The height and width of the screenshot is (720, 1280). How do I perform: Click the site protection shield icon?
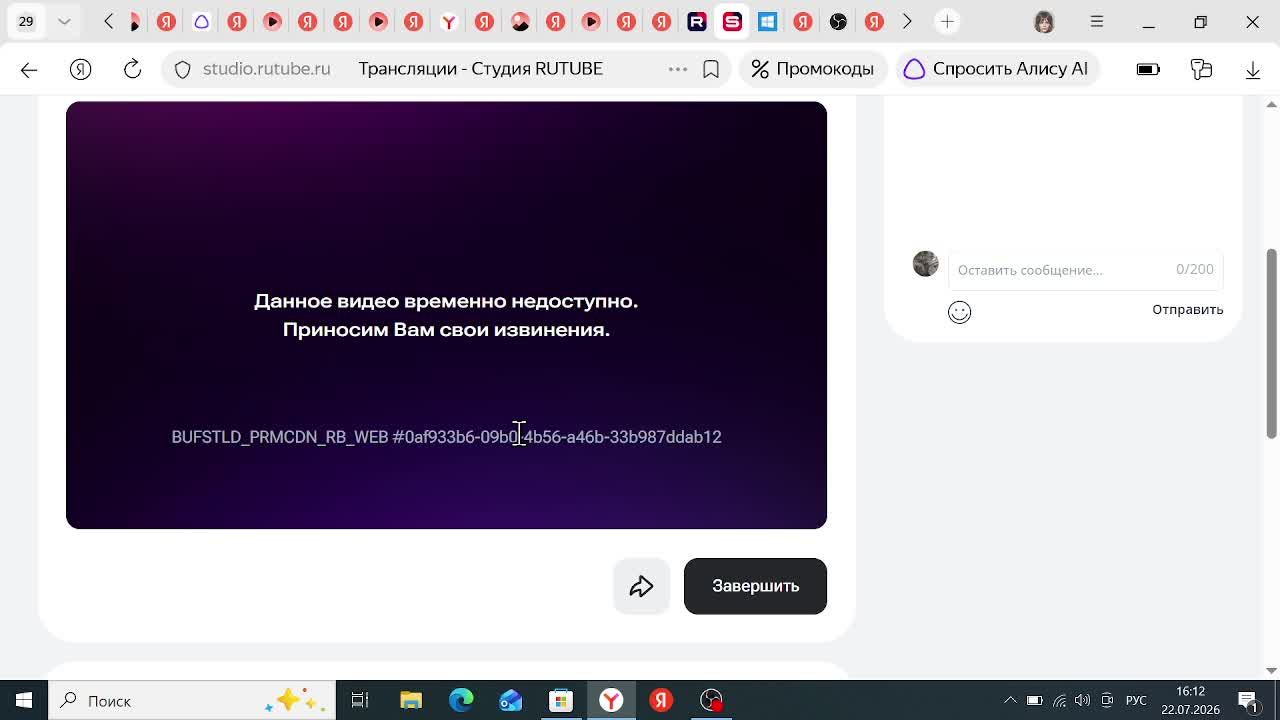(182, 69)
